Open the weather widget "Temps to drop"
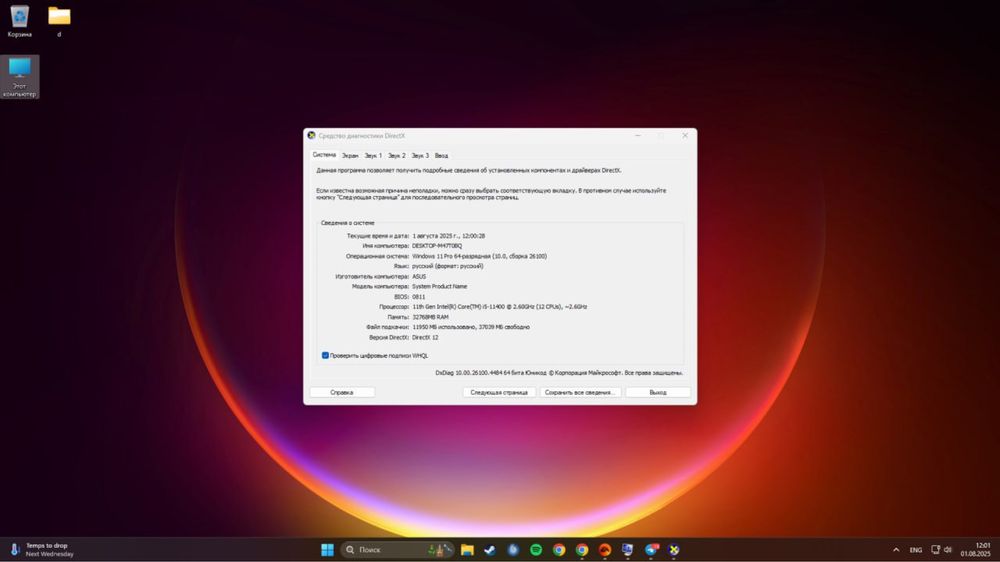 click(x=41, y=550)
